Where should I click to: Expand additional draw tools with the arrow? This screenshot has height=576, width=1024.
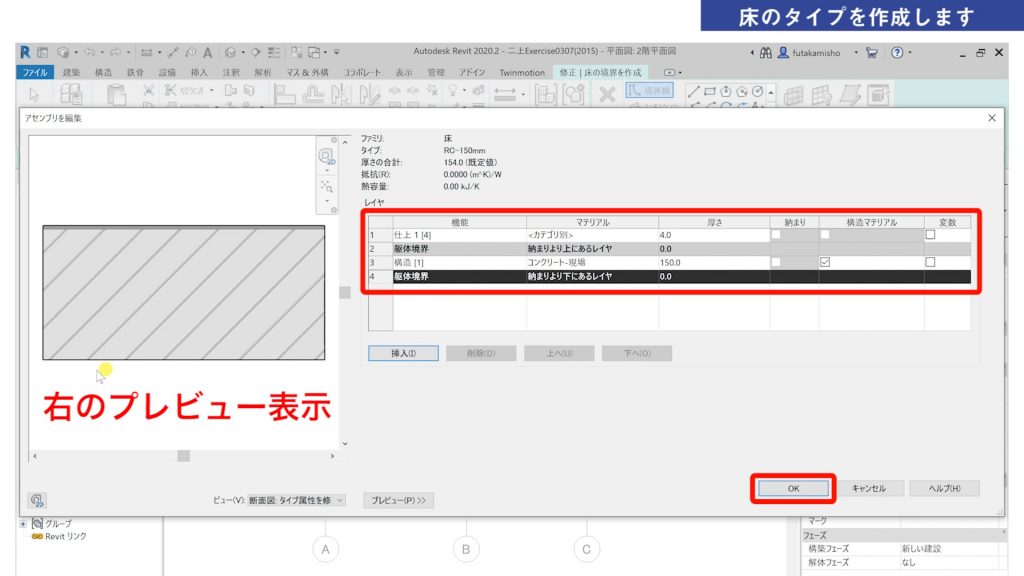pyautogui.click(x=771, y=92)
